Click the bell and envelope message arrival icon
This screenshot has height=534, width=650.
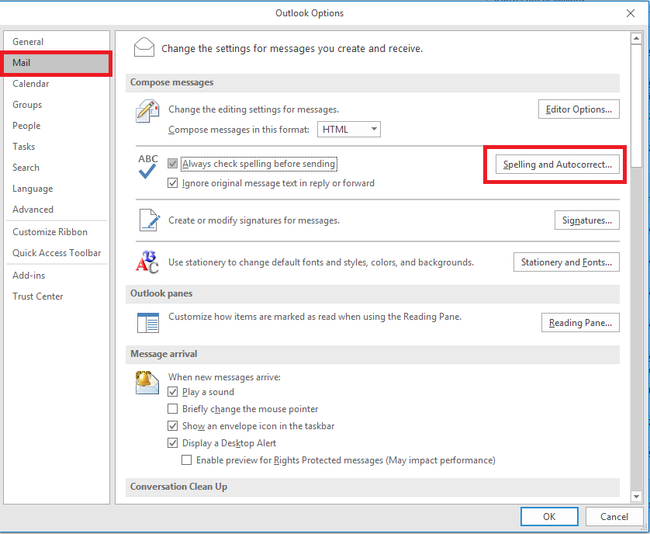(x=147, y=382)
